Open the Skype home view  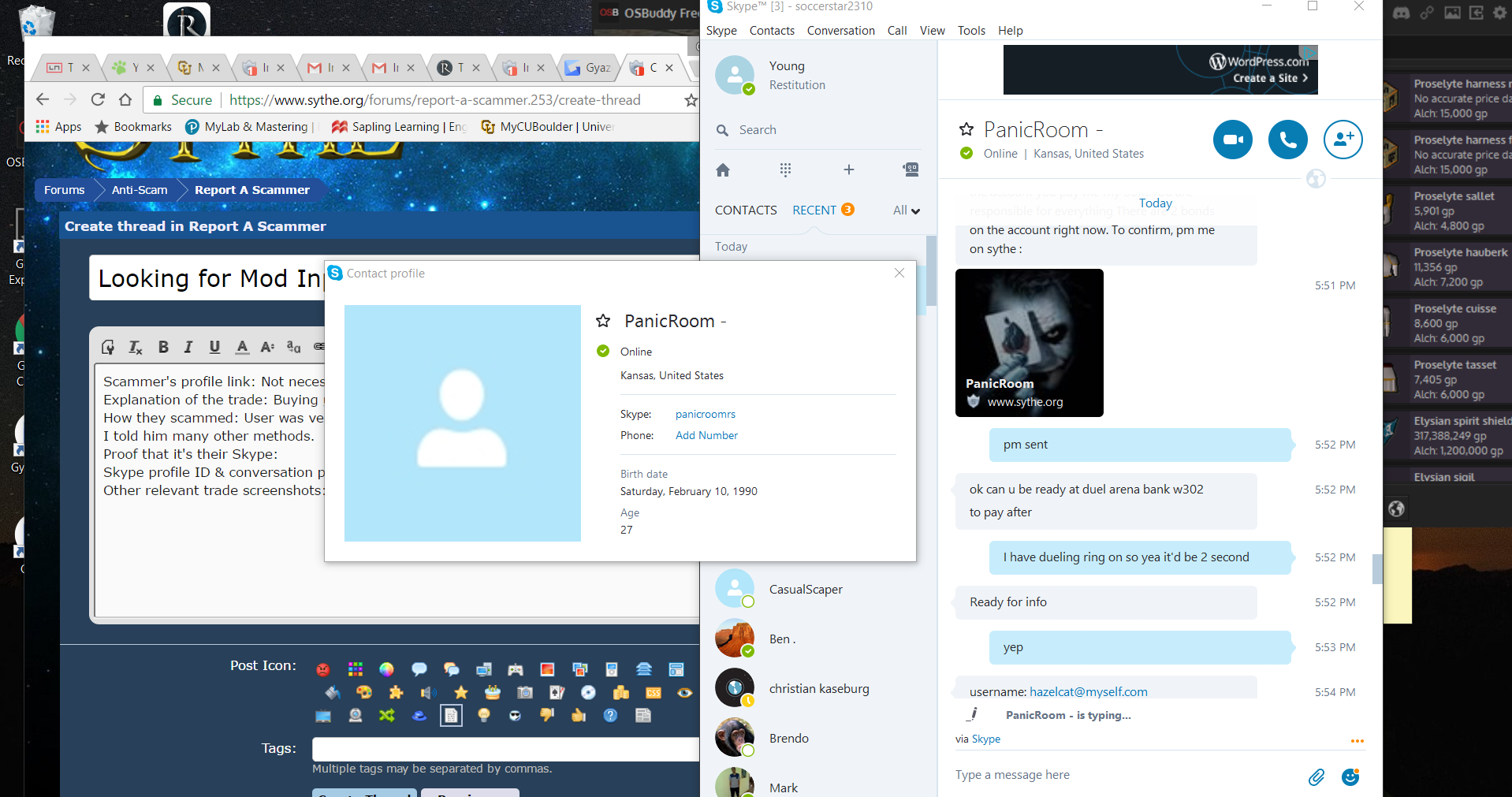(x=723, y=169)
